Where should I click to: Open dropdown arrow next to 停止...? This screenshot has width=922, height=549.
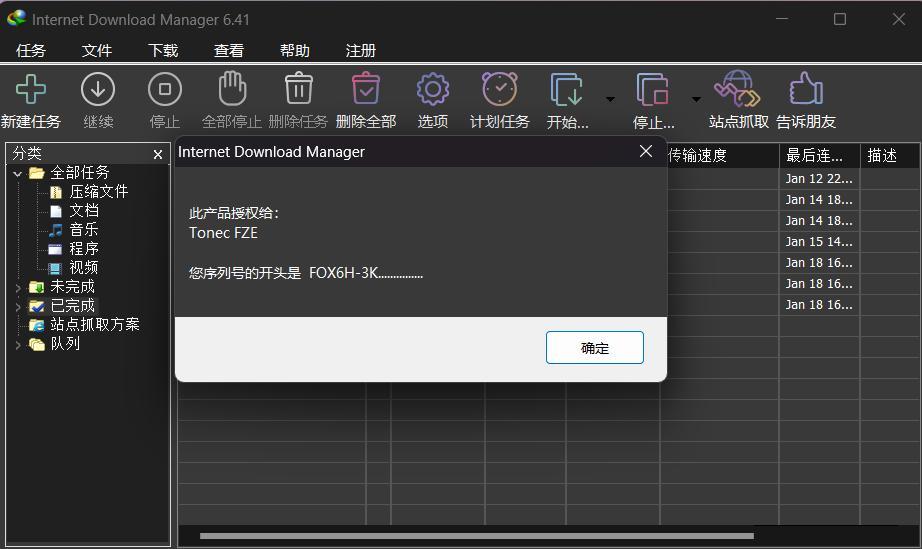[696, 99]
